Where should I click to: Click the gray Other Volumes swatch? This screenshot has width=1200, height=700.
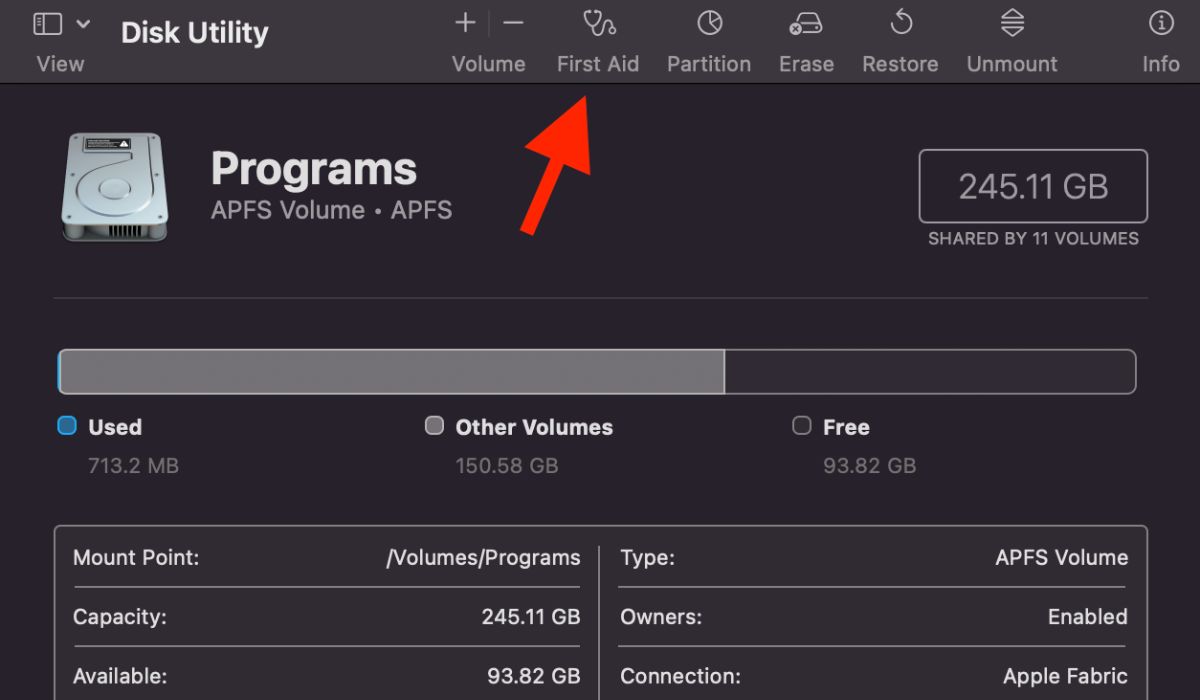click(434, 426)
